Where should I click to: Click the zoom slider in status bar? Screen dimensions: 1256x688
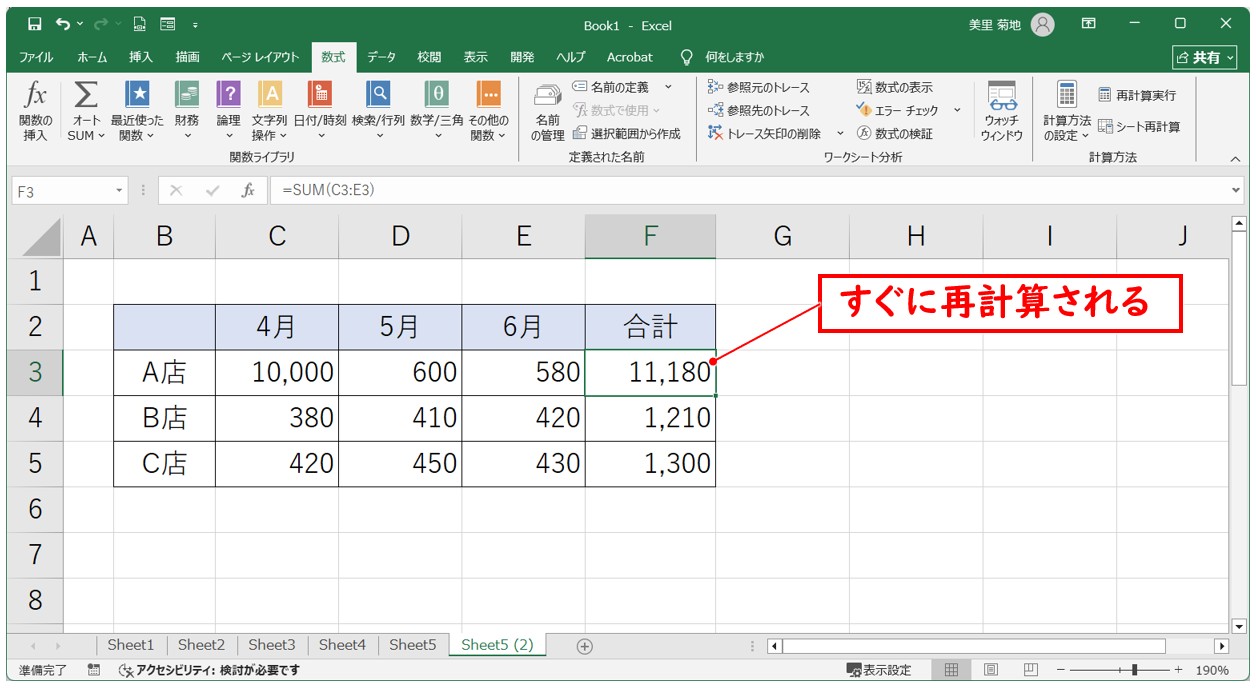(1133, 670)
